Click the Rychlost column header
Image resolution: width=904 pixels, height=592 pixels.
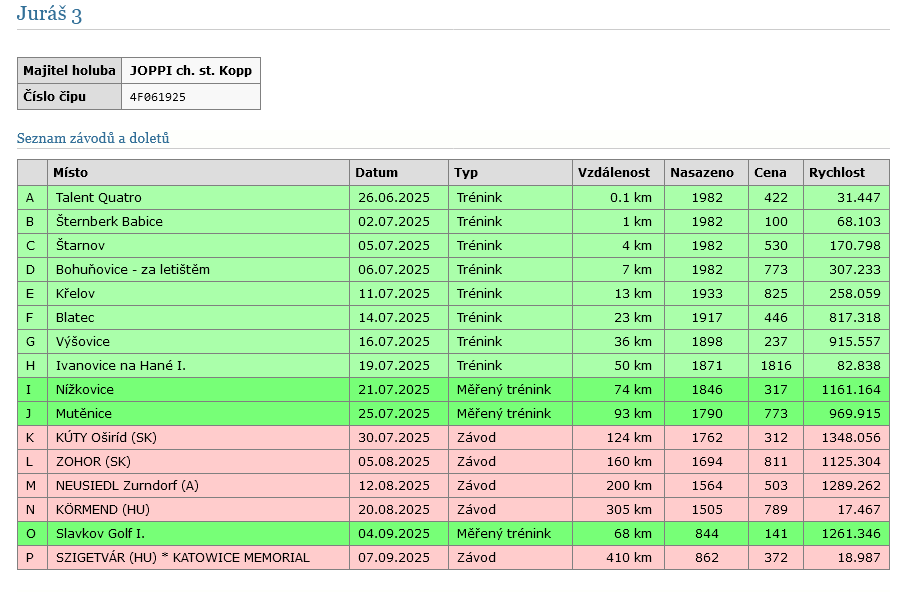click(837, 173)
